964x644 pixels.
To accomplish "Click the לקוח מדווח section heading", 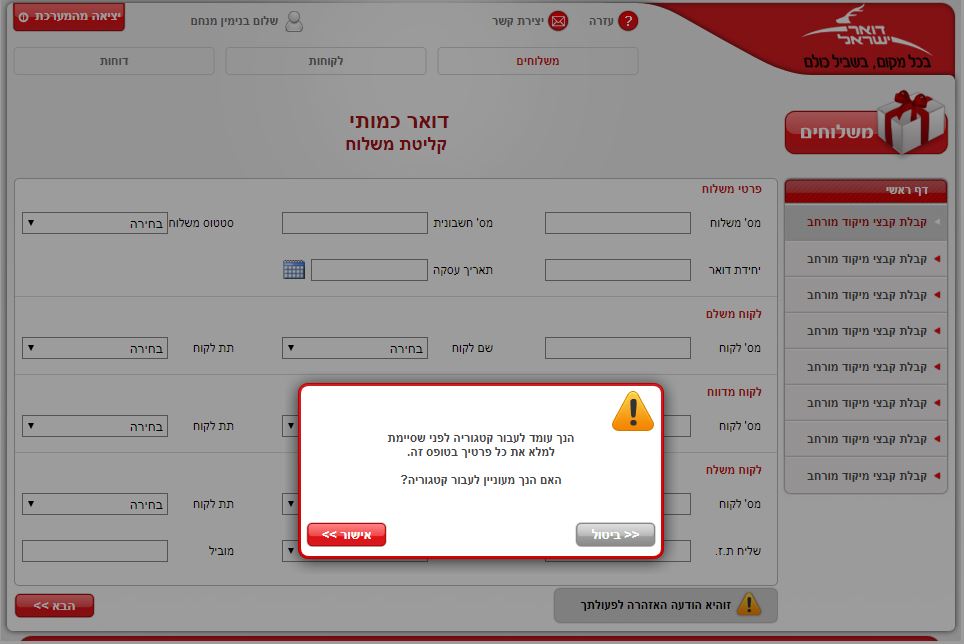I will coord(734,392).
